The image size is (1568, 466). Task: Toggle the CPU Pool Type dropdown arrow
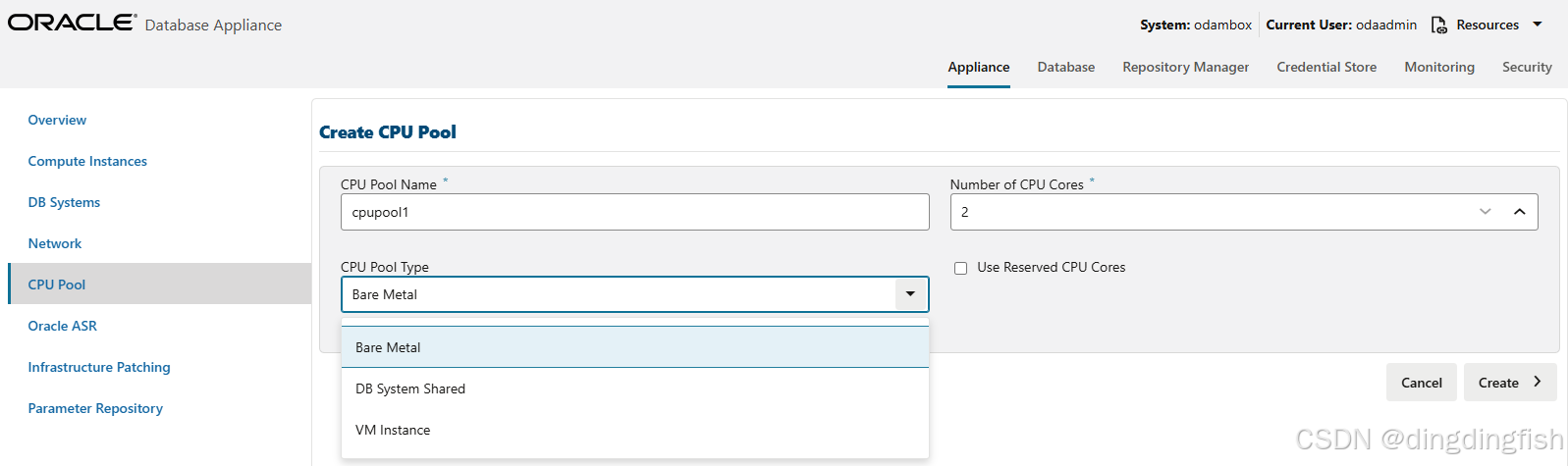click(911, 294)
